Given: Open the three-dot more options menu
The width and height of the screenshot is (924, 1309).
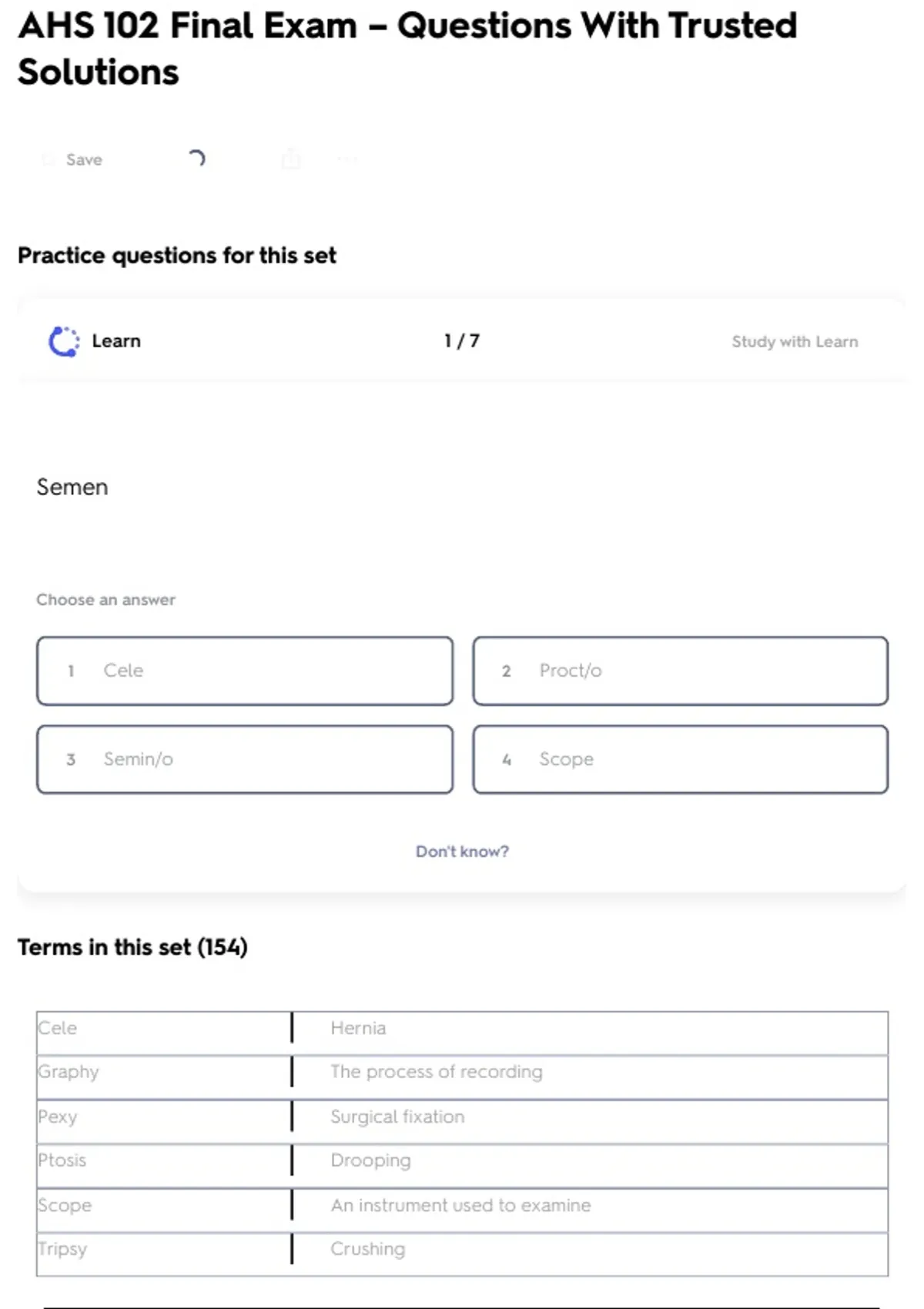Looking at the screenshot, I should pos(347,159).
